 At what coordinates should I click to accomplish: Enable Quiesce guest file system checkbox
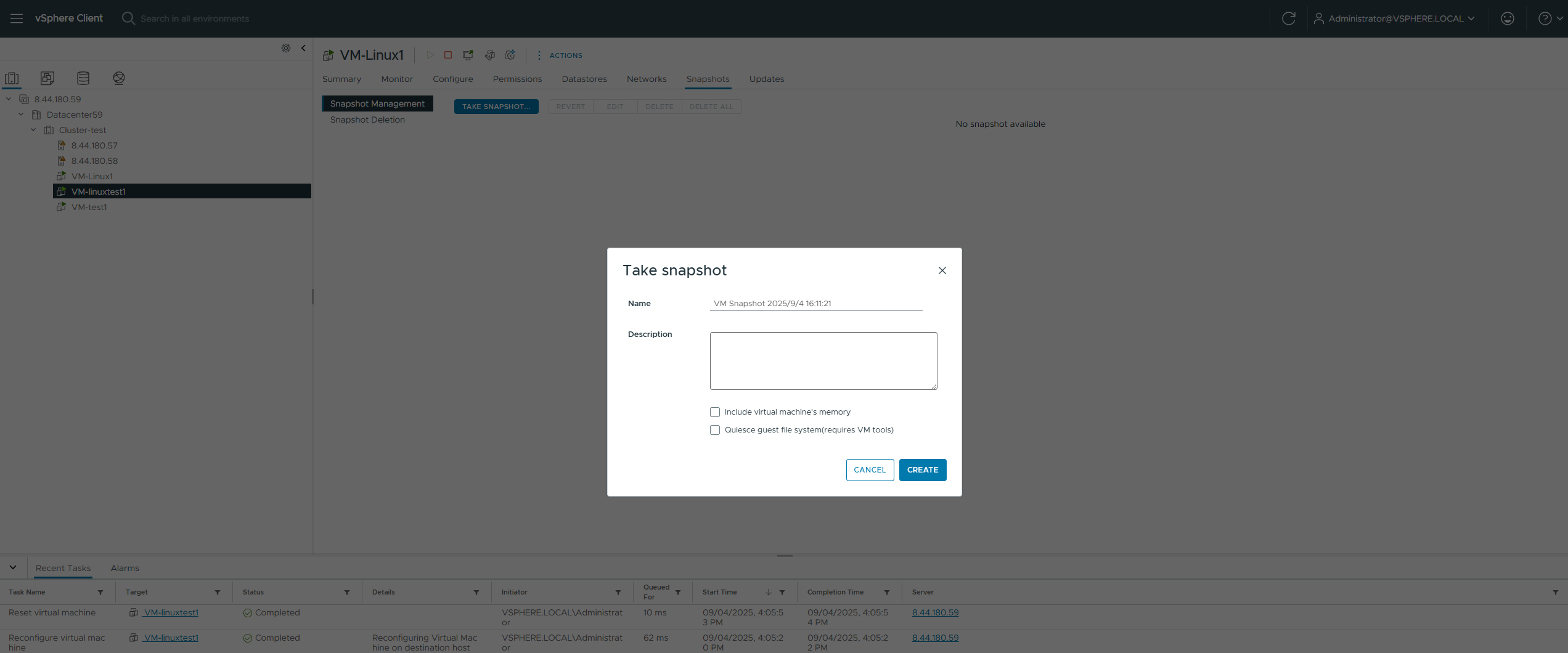coord(715,430)
